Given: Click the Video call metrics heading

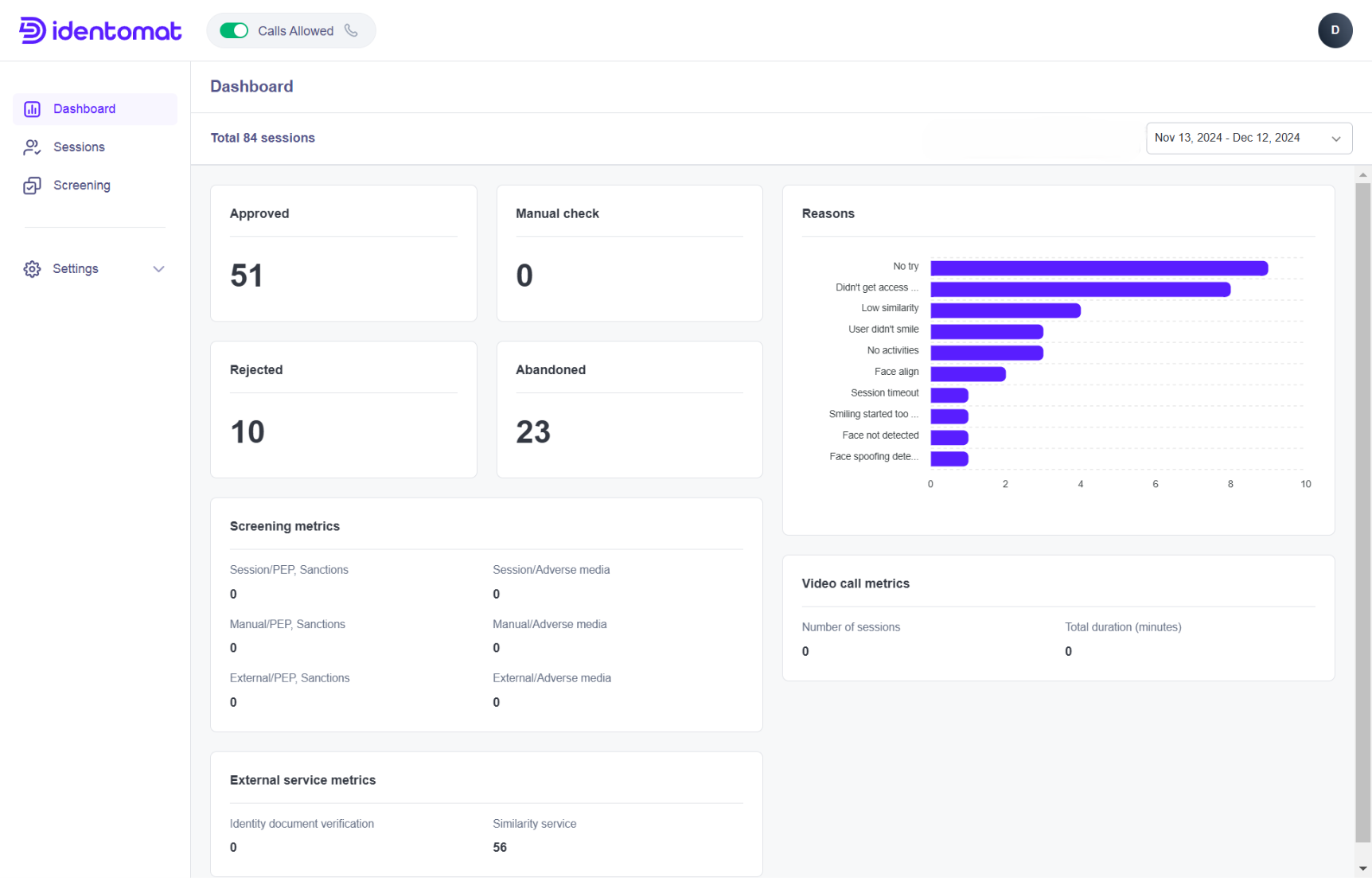Looking at the screenshot, I should click(856, 583).
